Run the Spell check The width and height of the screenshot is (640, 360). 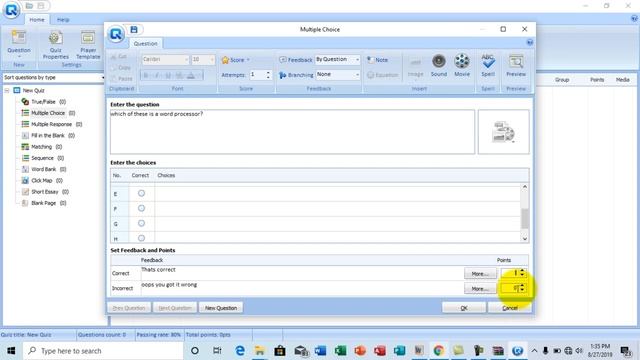[488, 66]
